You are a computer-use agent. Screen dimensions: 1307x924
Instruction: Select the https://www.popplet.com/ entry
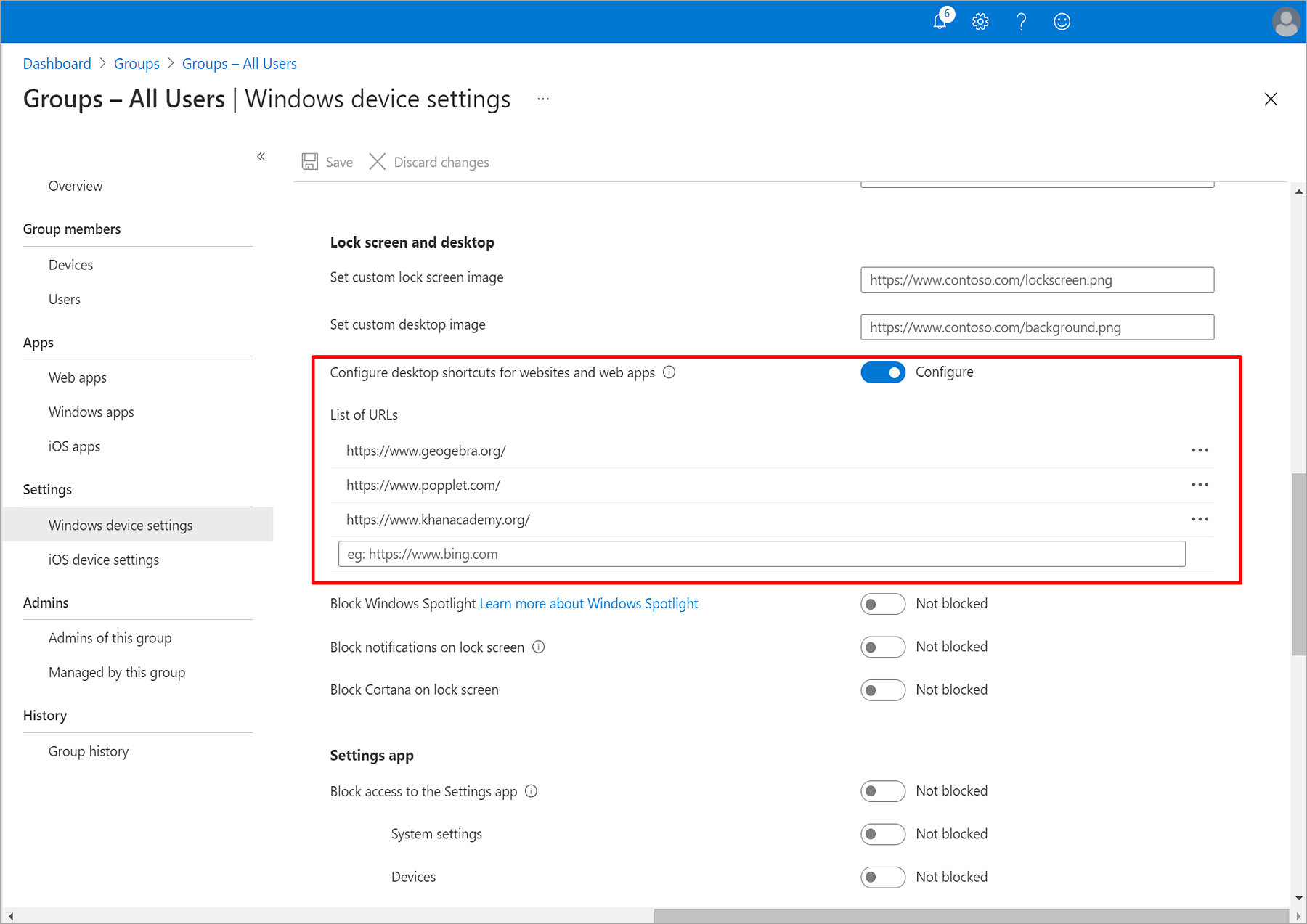point(423,485)
